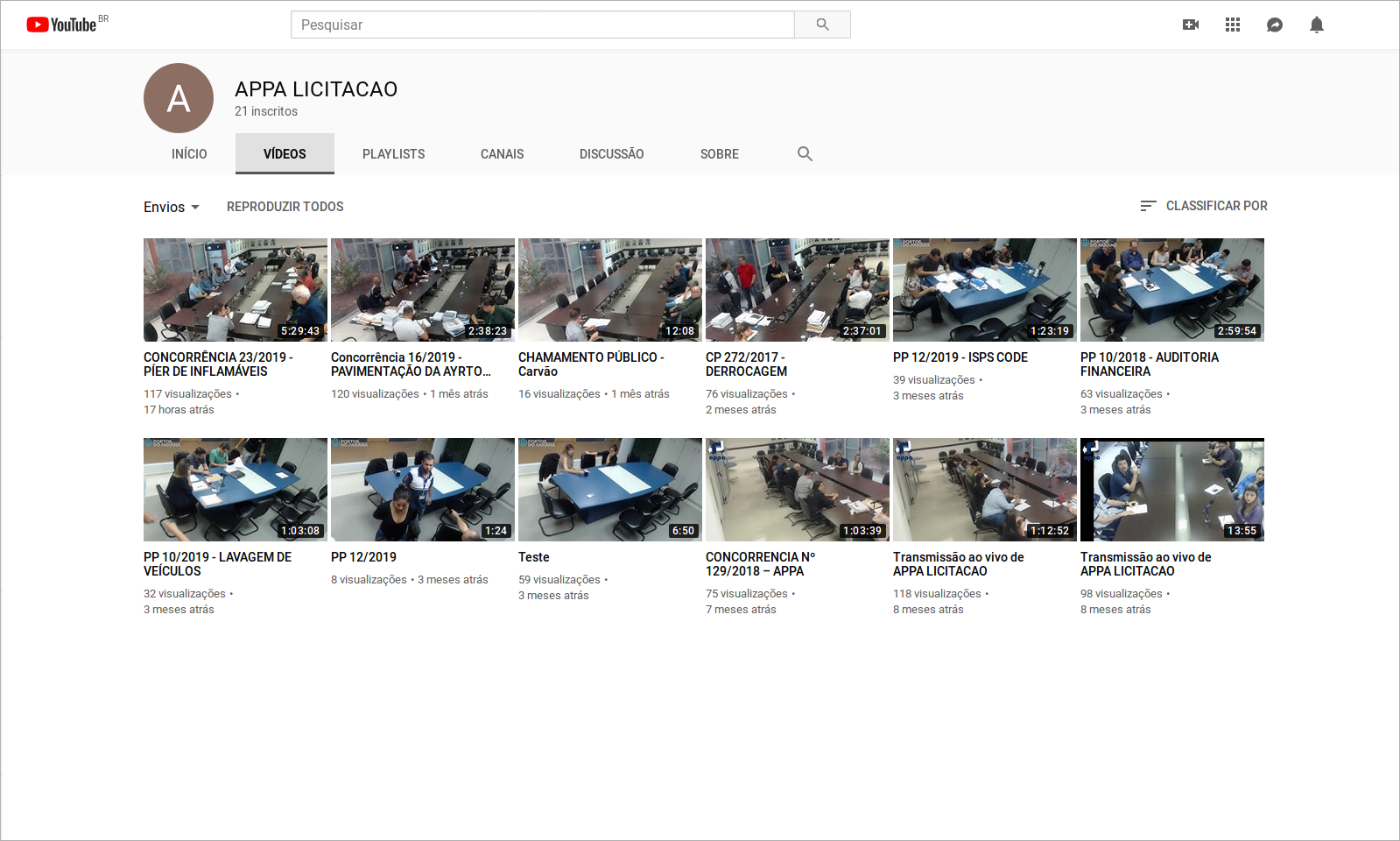
Task: Switch to the Playlists tab
Action: [x=393, y=154]
